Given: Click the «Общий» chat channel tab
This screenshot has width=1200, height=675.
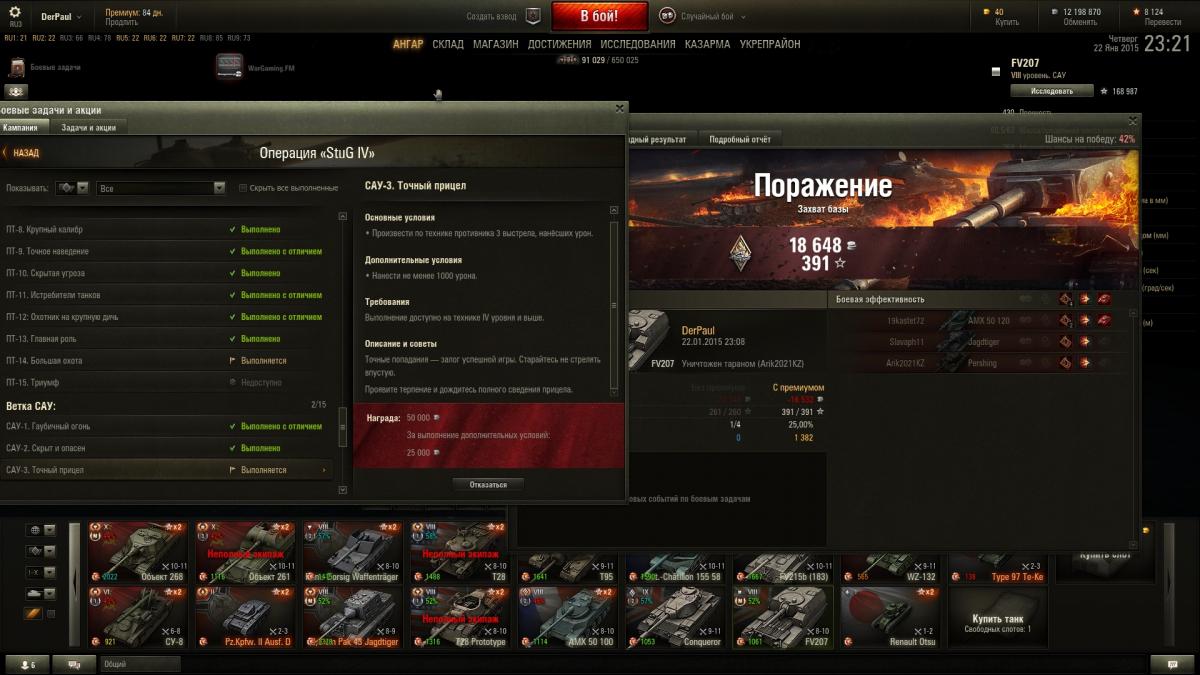Looking at the screenshot, I should [x=142, y=664].
